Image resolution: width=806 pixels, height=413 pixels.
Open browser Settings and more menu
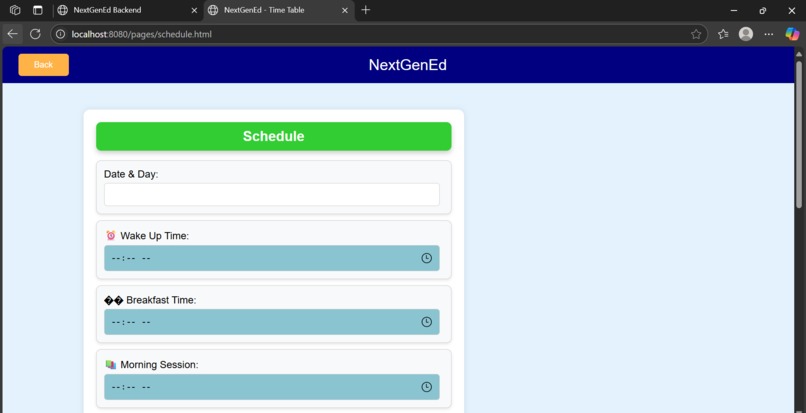pyautogui.click(x=769, y=34)
